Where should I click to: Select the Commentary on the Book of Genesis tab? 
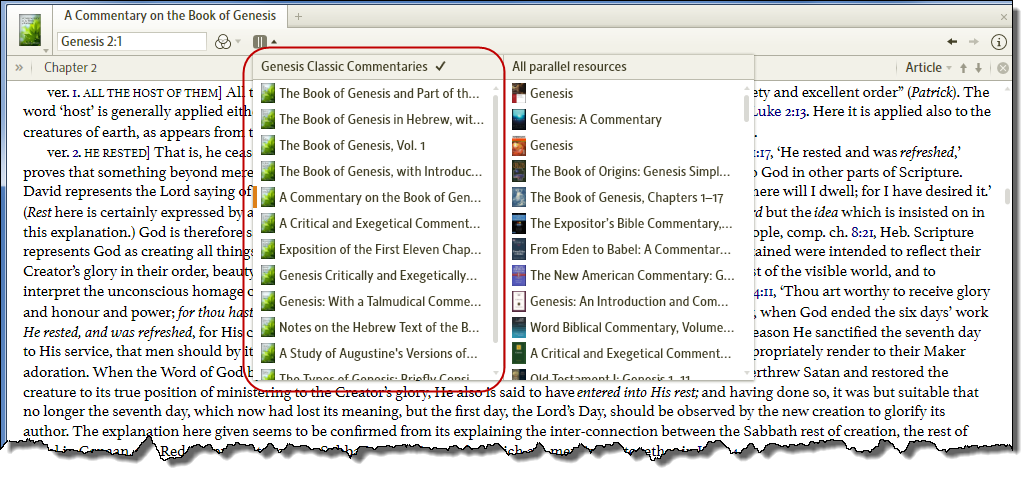pyautogui.click(x=170, y=16)
